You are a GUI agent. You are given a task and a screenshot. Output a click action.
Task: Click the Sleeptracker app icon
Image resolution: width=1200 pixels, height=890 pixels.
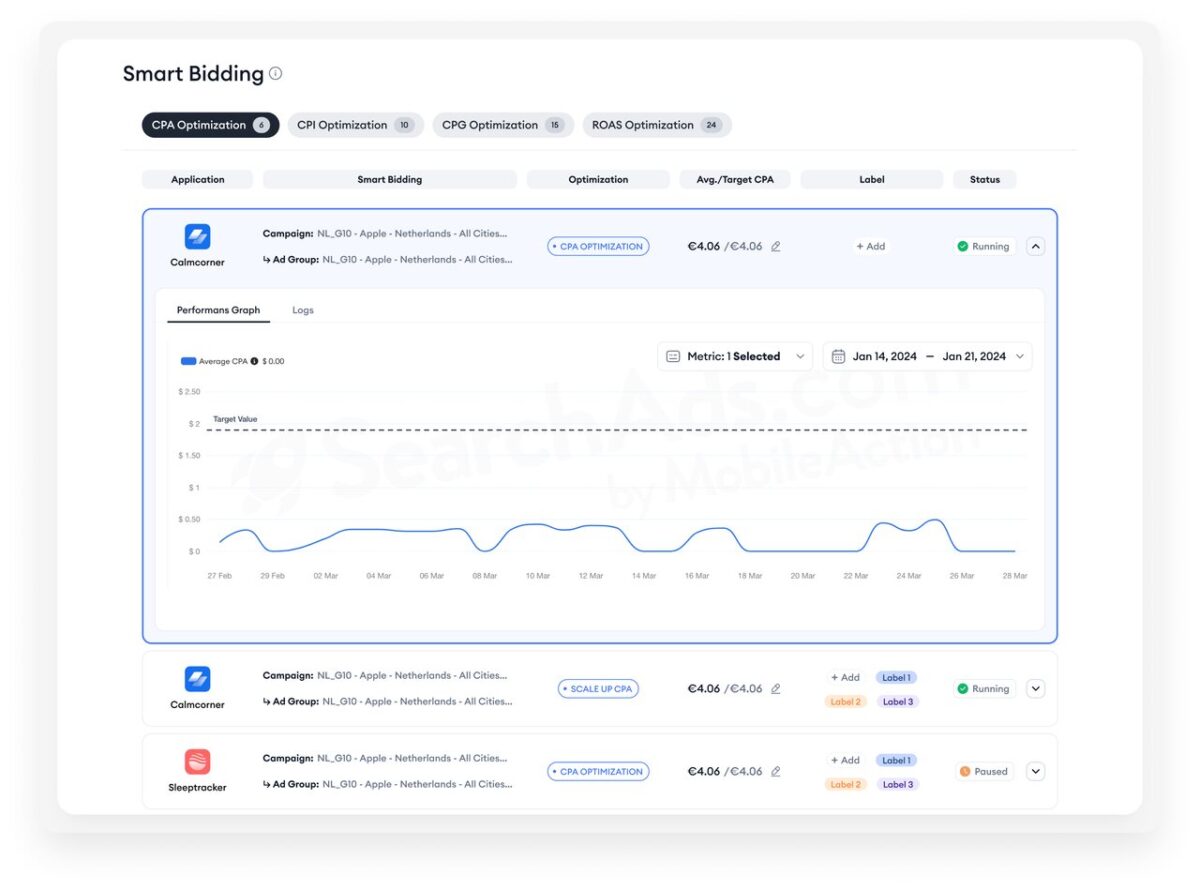tap(197, 762)
